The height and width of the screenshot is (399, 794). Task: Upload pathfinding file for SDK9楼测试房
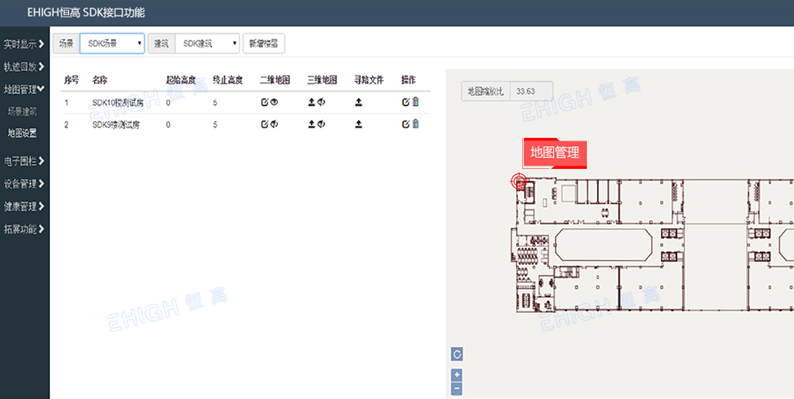click(359, 124)
